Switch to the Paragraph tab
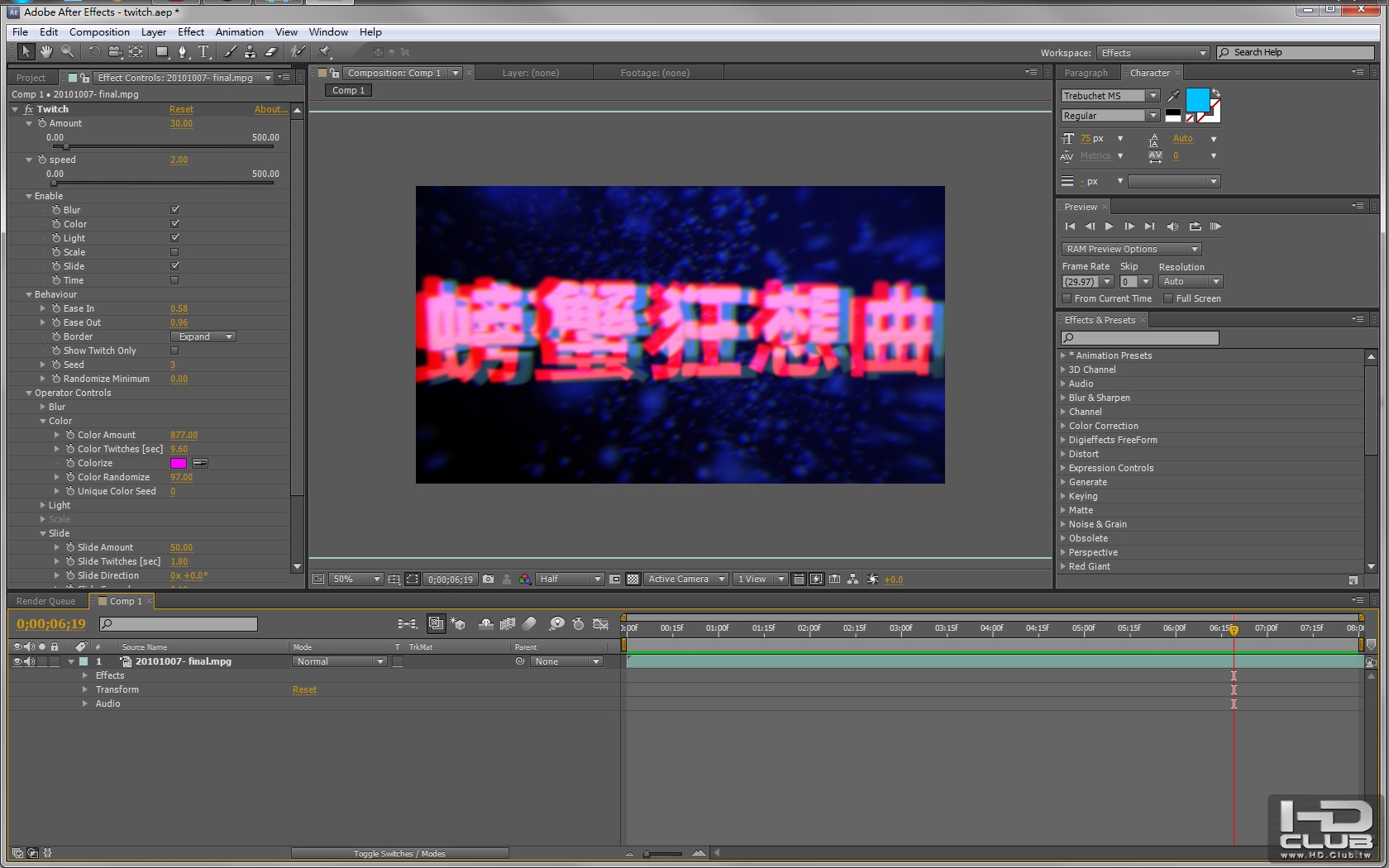Screen dimensions: 1389x868 click(x=1086, y=73)
